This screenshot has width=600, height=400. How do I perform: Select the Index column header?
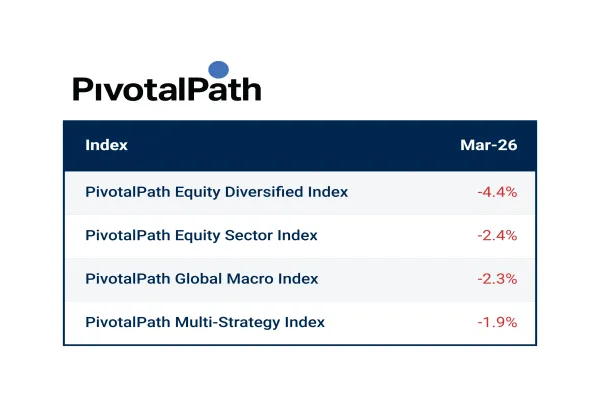pyautogui.click(x=106, y=145)
